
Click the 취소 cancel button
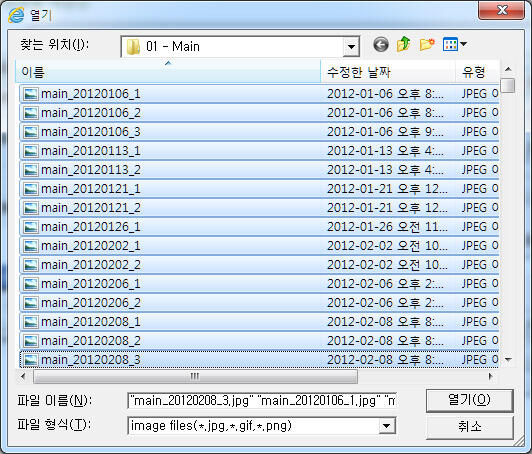click(470, 427)
